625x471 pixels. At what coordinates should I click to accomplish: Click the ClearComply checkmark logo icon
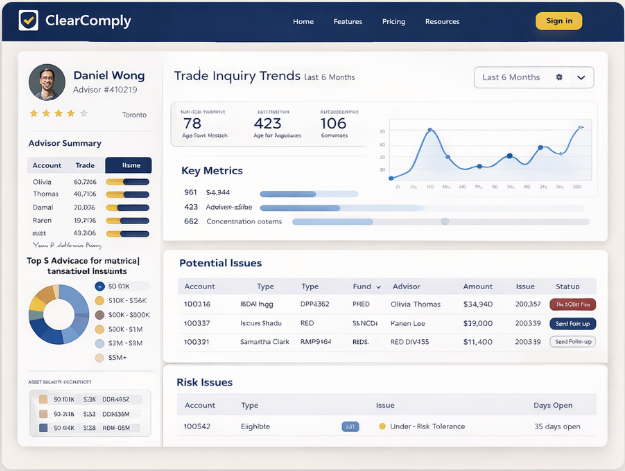[28, 20]
